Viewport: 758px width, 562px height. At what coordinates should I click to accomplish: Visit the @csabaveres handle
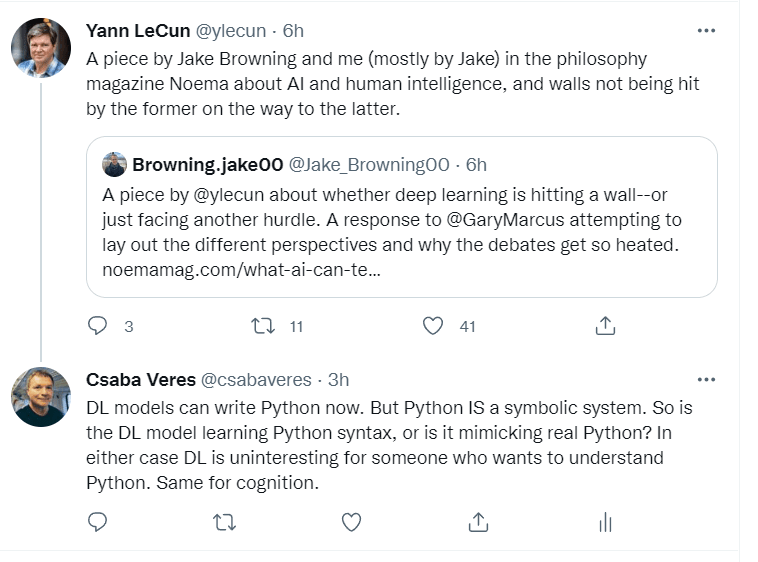point(257,380)
